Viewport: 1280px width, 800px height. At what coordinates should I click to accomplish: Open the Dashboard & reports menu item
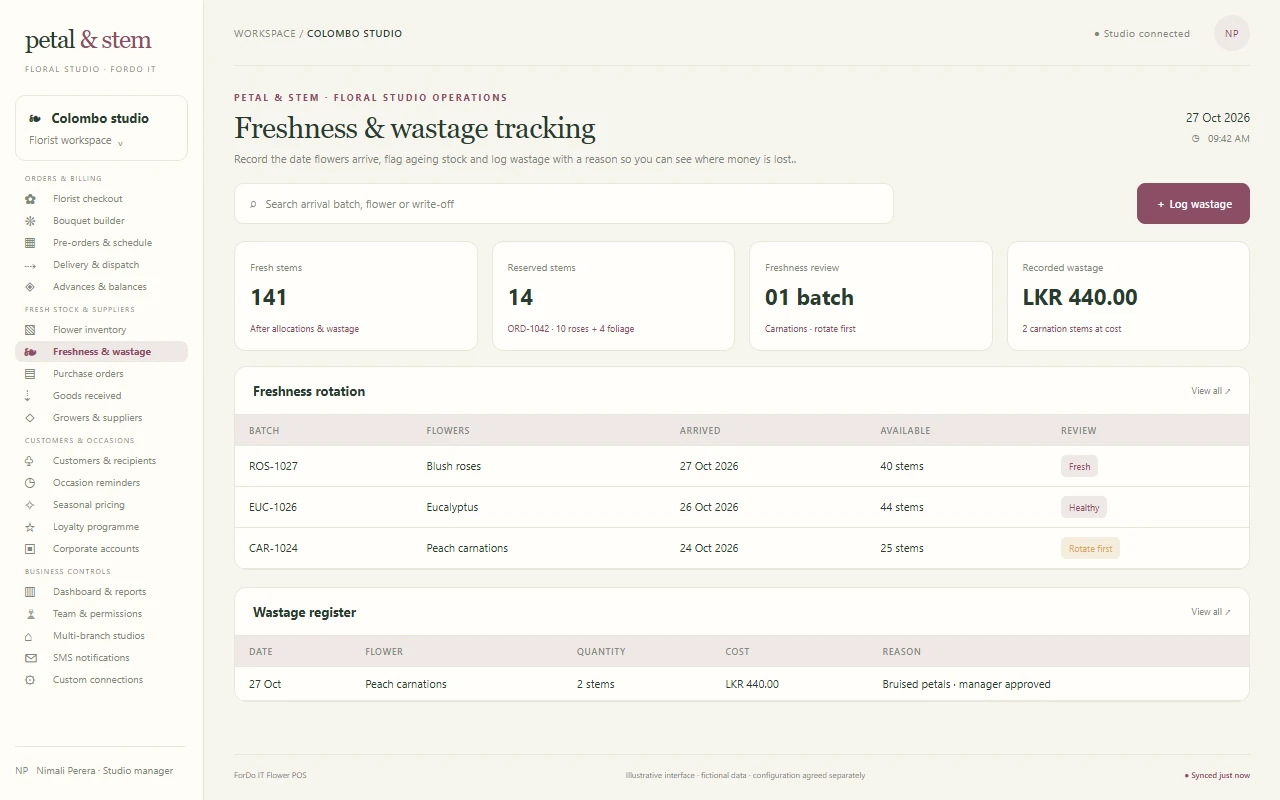pyautogui.click(x=101, y=592)
